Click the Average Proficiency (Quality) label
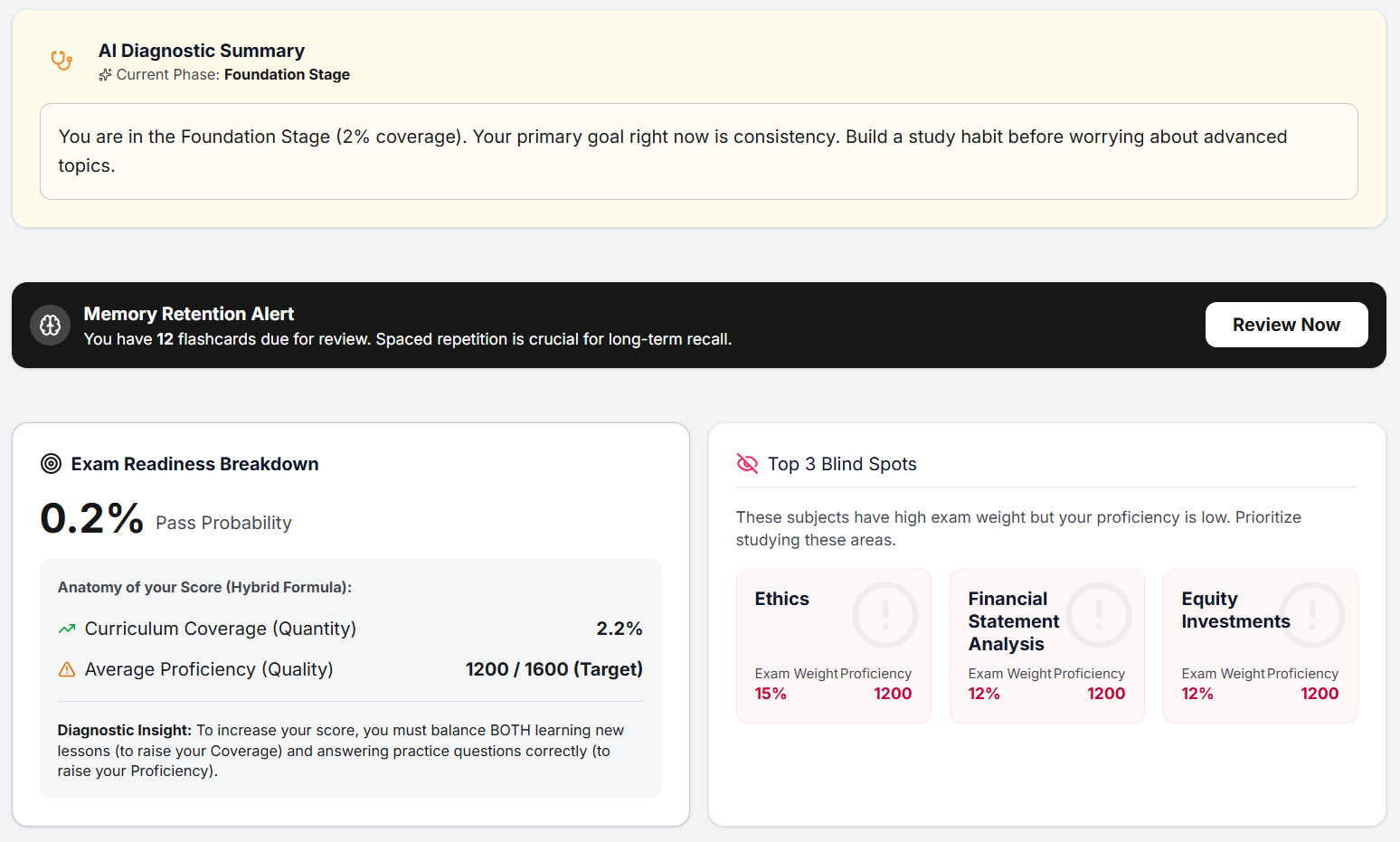 209,669
